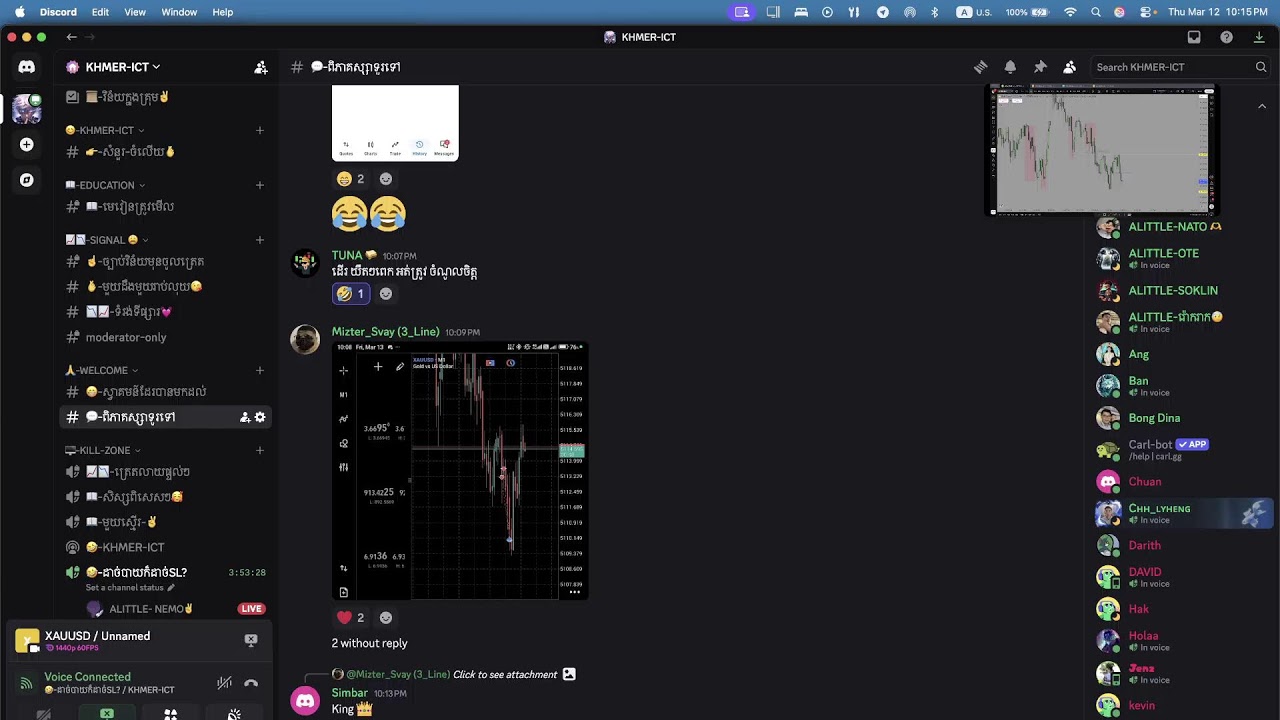Open Discord direct messages home button
The height and width of the screenshot is (720, 1280).
coord(27,67)
